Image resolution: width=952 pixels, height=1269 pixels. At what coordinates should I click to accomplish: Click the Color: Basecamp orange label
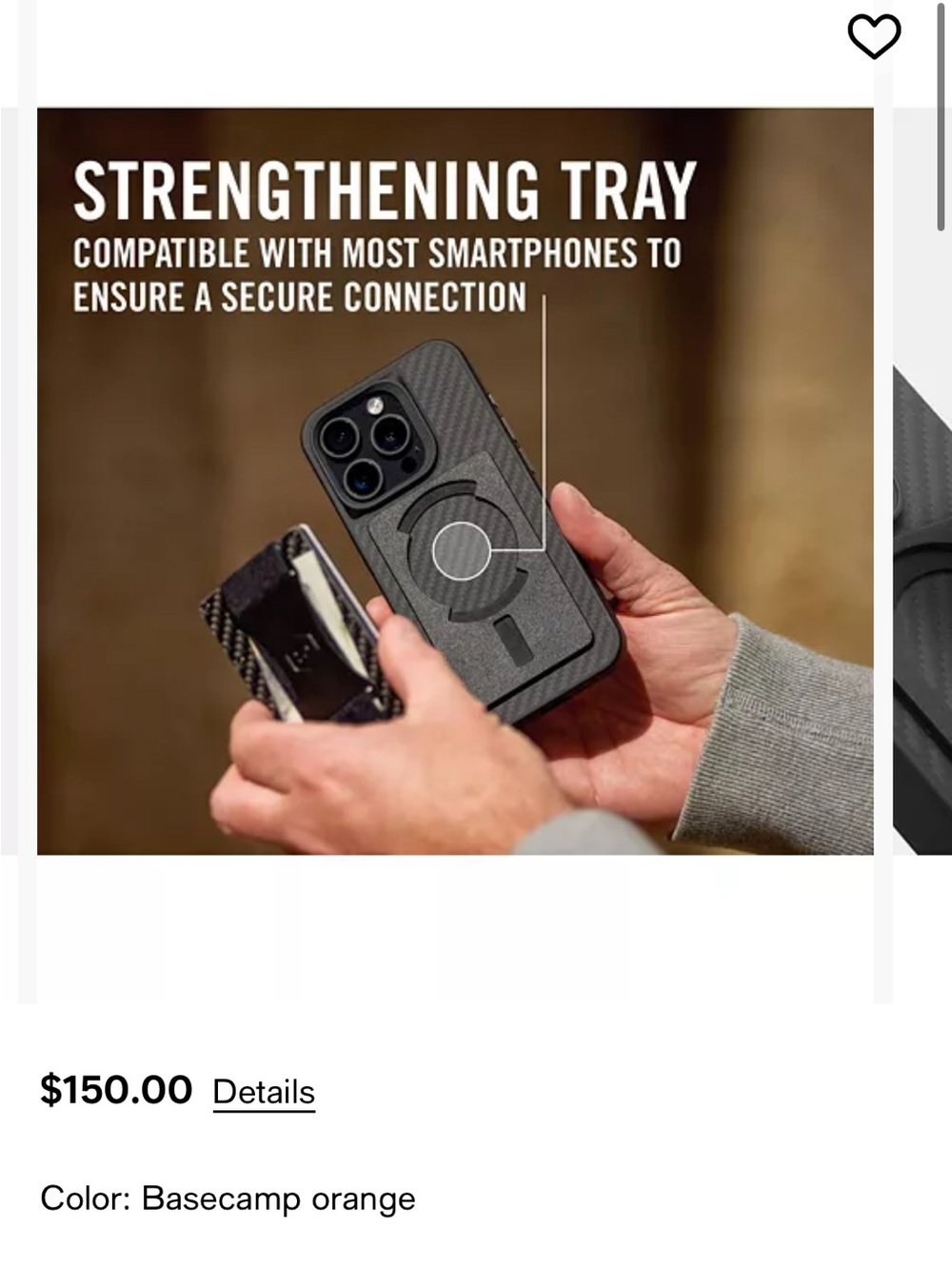click(228, 1198)
